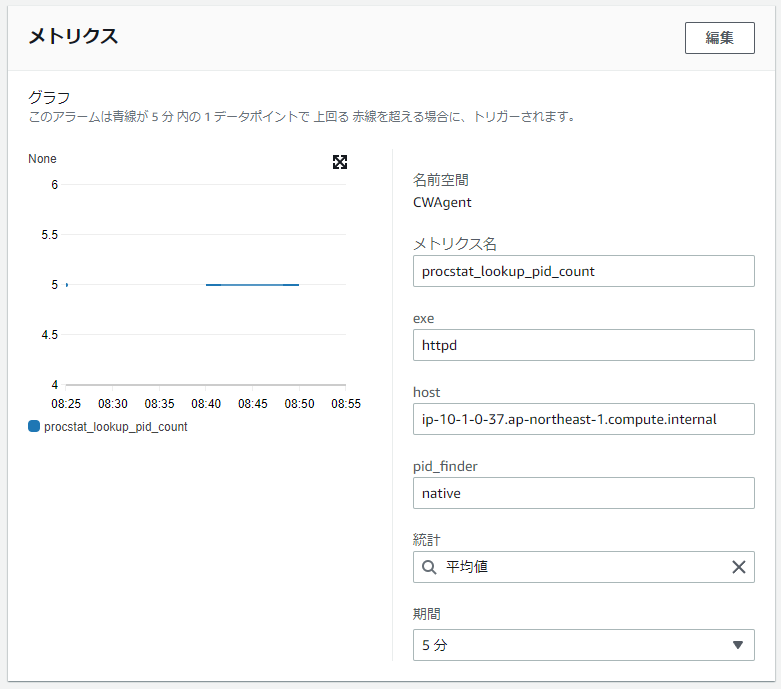Click the 08:55 x-axis time label

tap(346, 404)
